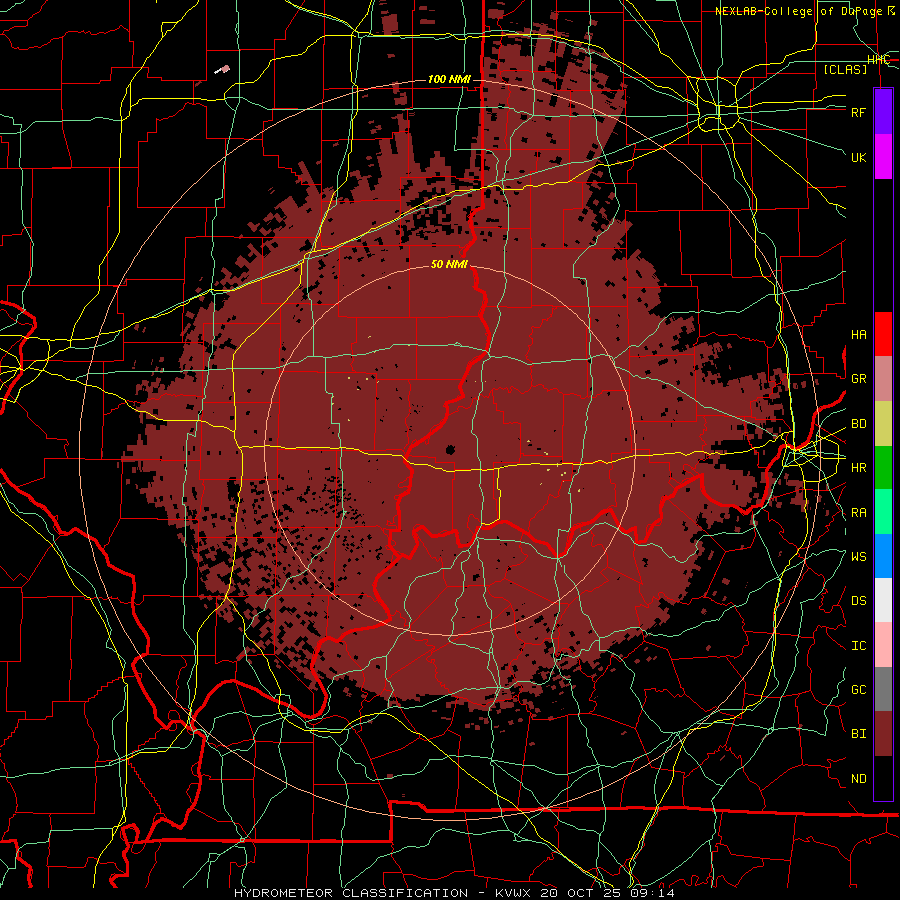Click the 'GR' legend label
The height and width of the screenshot is (900, 900).
(858, 379)
